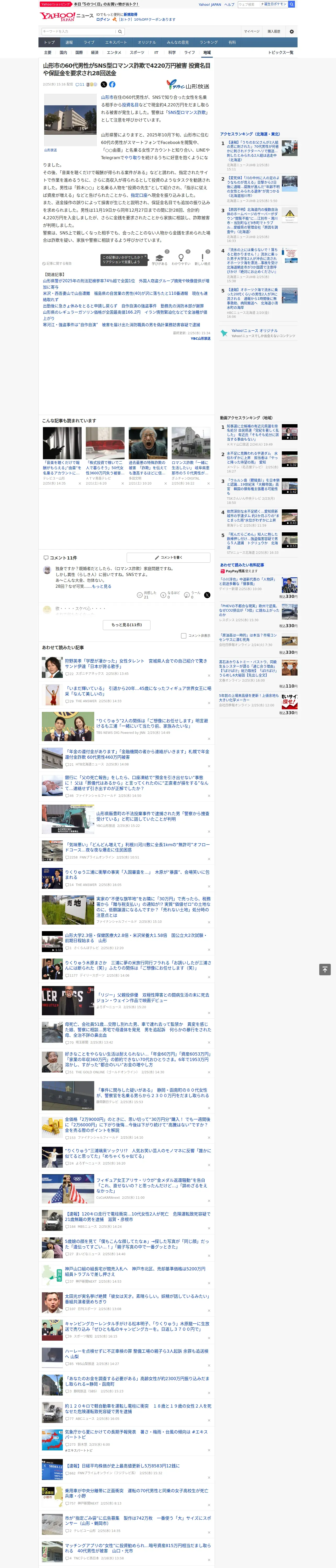Click the ヘルプ link at top
336x1568 pixels.
[x=229, y=4]
